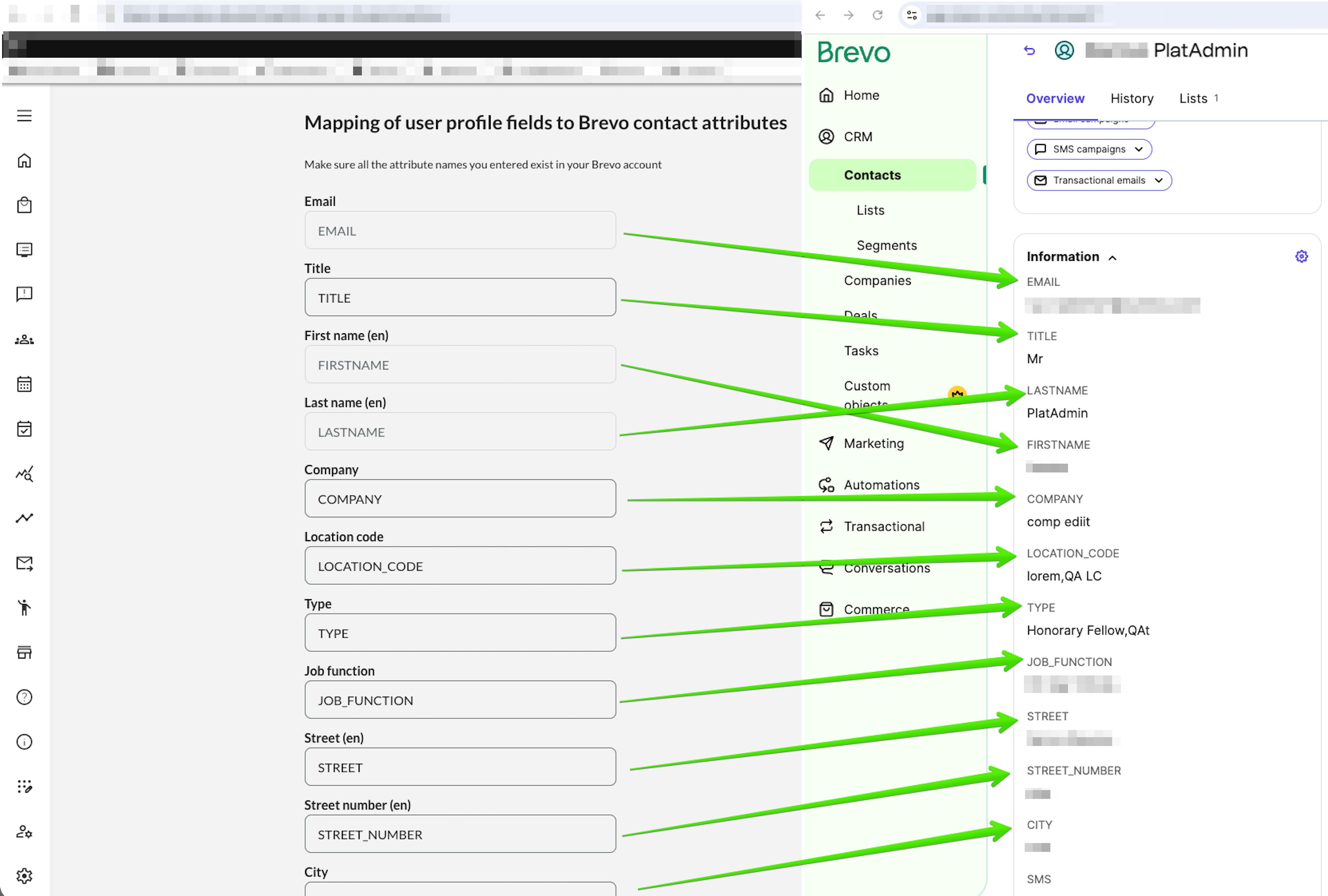The height and width of the screenshot is (896, 1328).
Task: Open the settings gear at the sidebar bottom
Action: click(x=24, y=876)
